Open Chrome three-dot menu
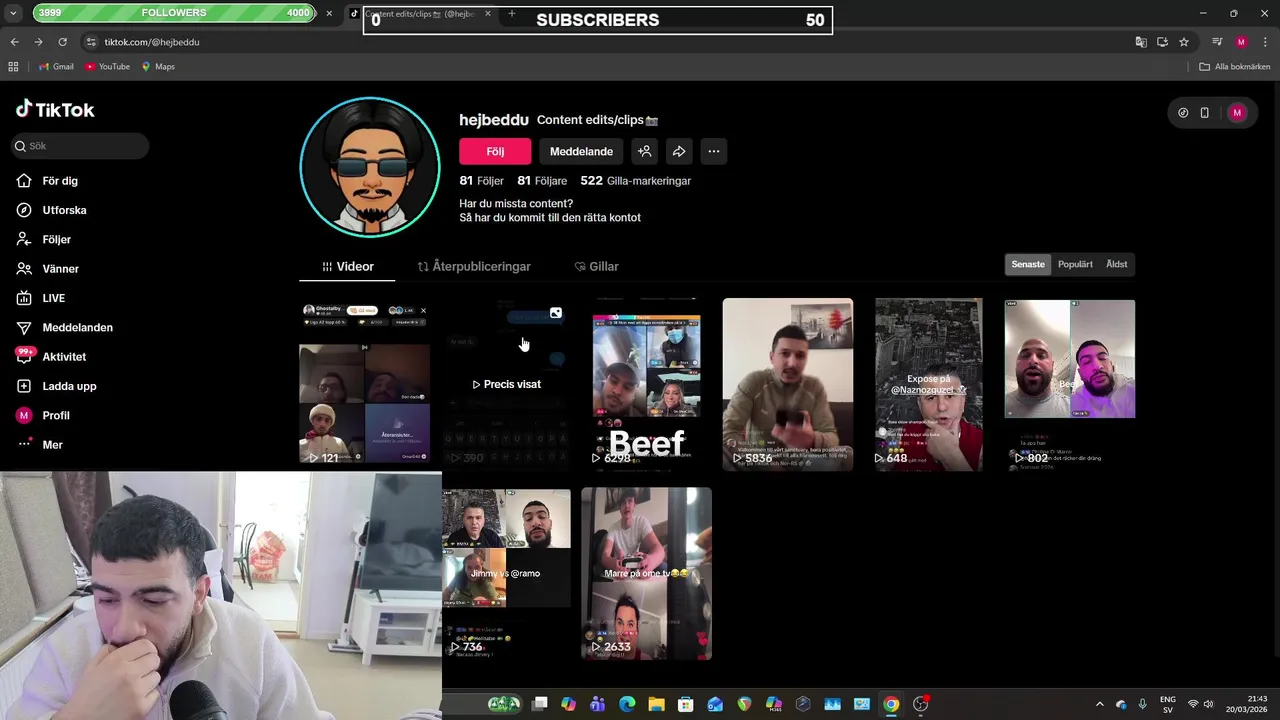Viewport: 1280px width, 720px height. (x=1264, y=42)
